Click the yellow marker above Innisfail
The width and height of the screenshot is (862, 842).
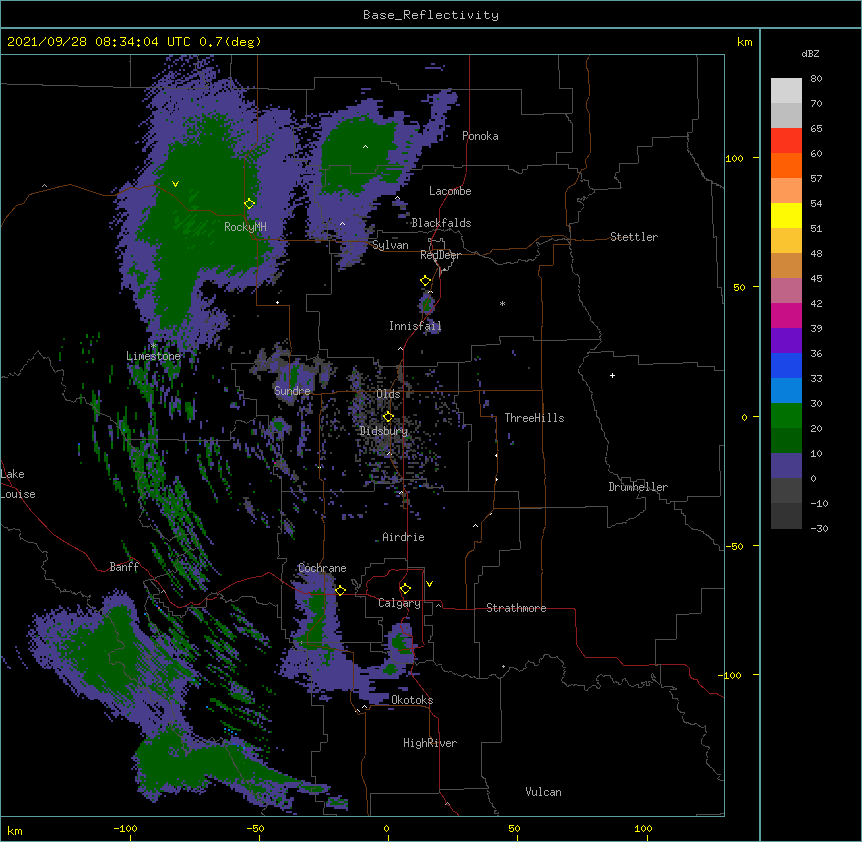426,280
